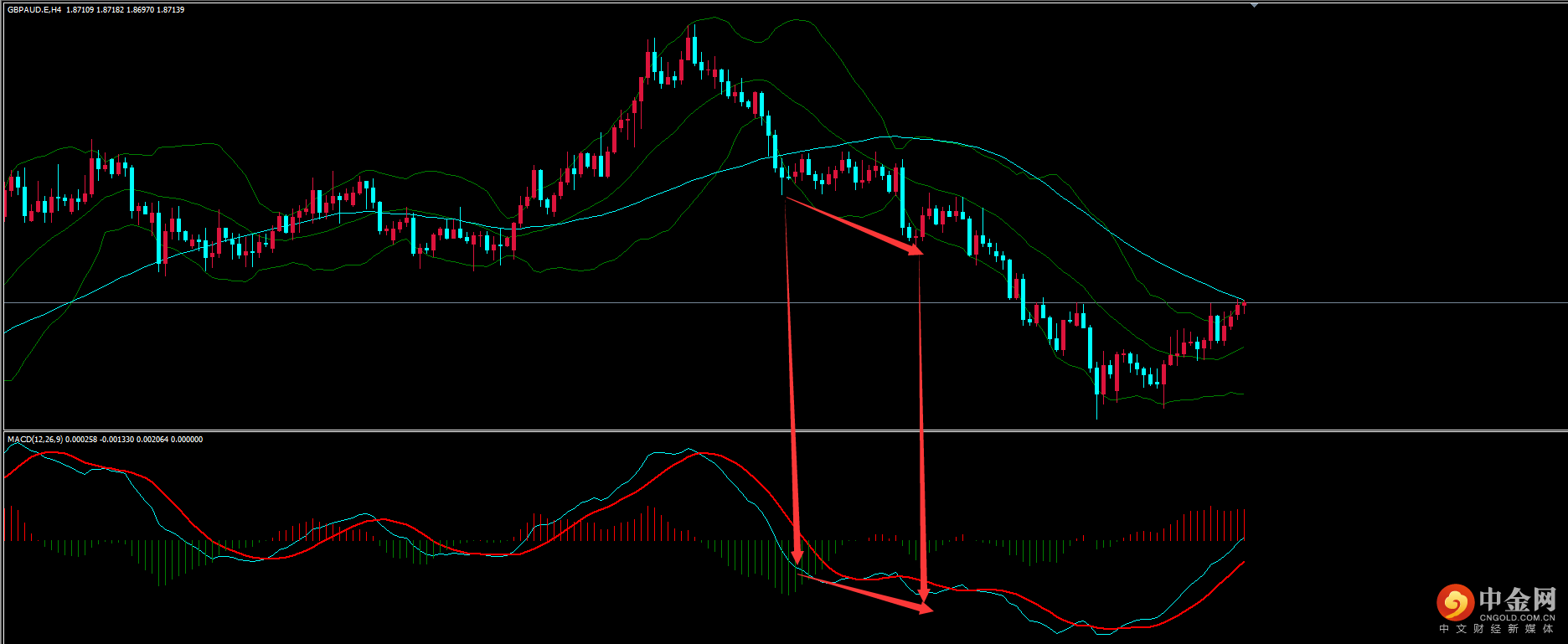Click the MACD value 0.000000
This screenshot has height=644, width=1568.
point(187,440)
